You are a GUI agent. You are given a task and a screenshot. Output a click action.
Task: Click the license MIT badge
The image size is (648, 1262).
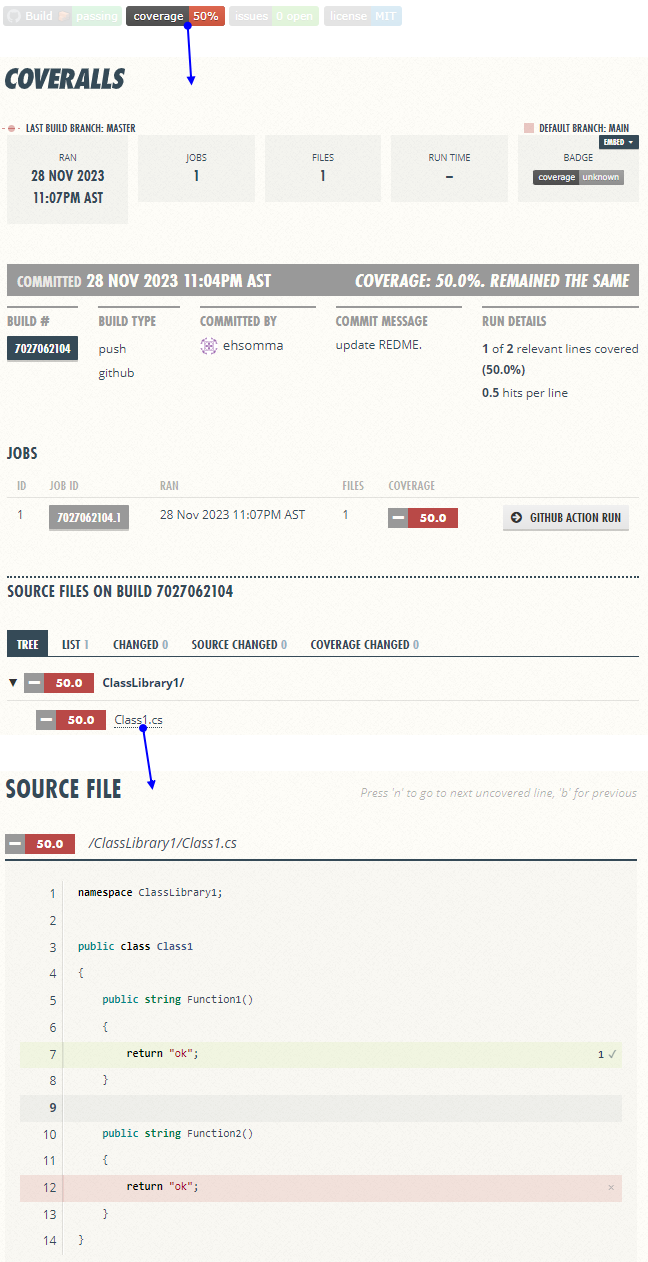(363, 16)
